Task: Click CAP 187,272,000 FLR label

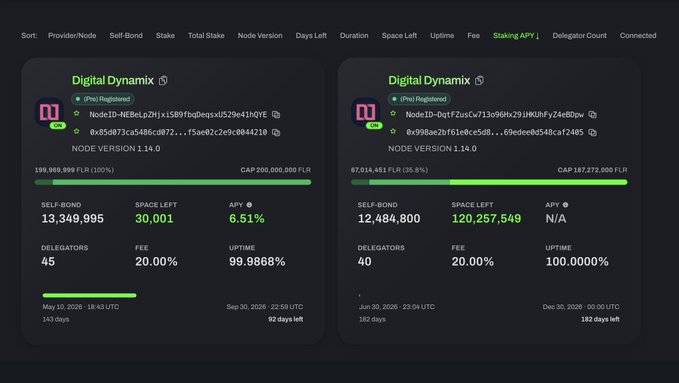Action: 592,170
